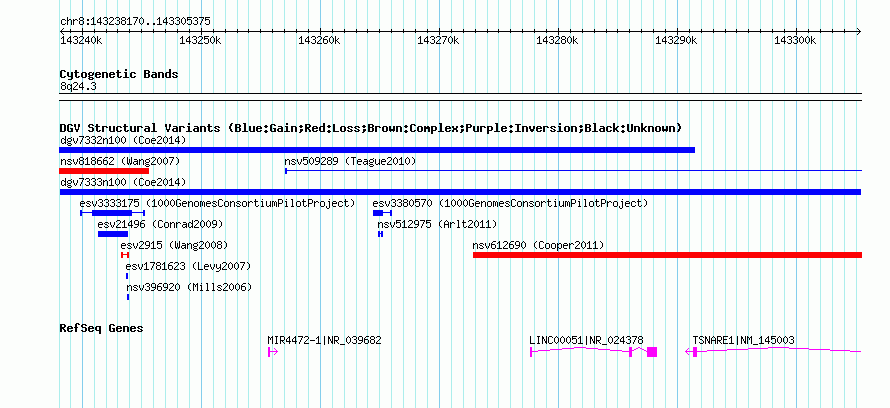Viewport: 890px width, 408px height.
Task: Select the LINC00051|NR_024378 gene label
Action: (586, 340)
